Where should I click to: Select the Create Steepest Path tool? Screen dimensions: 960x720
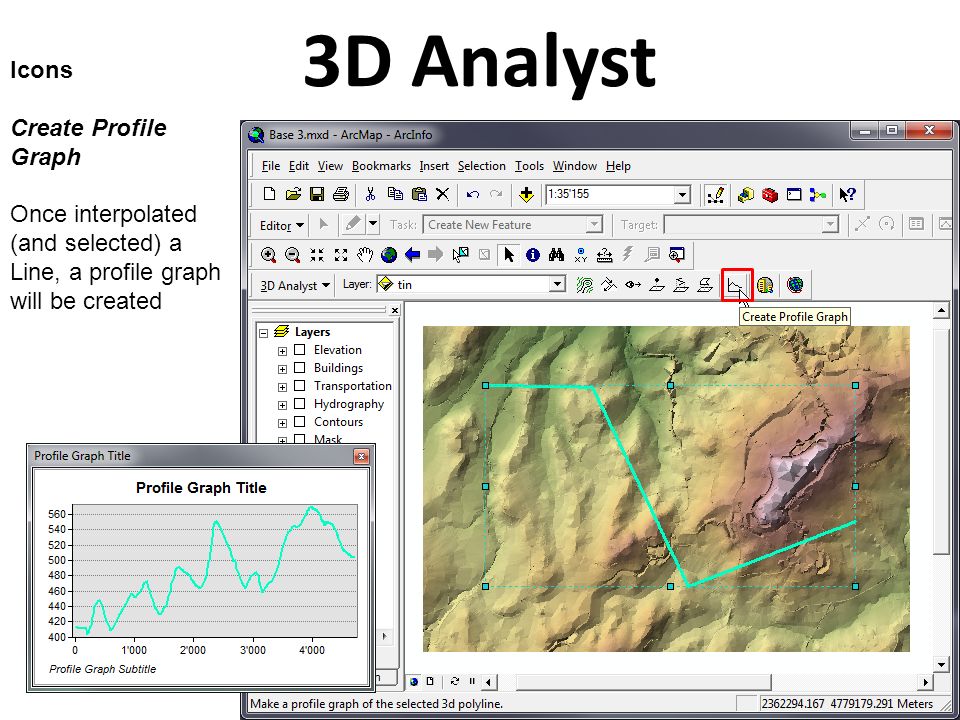coord(609,285)
